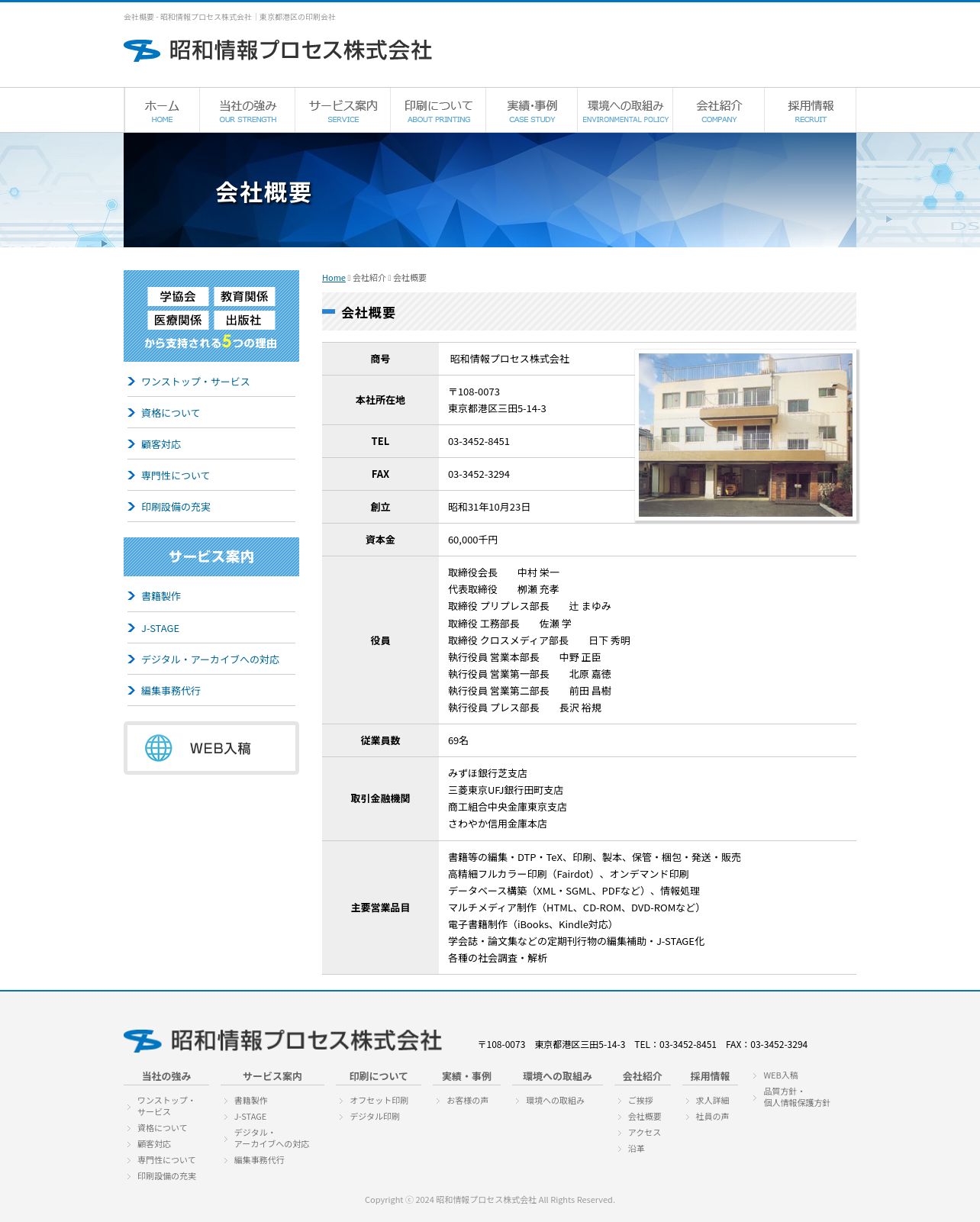
Task: Click footer heading サービス案内
Action: pos(272,1076)
